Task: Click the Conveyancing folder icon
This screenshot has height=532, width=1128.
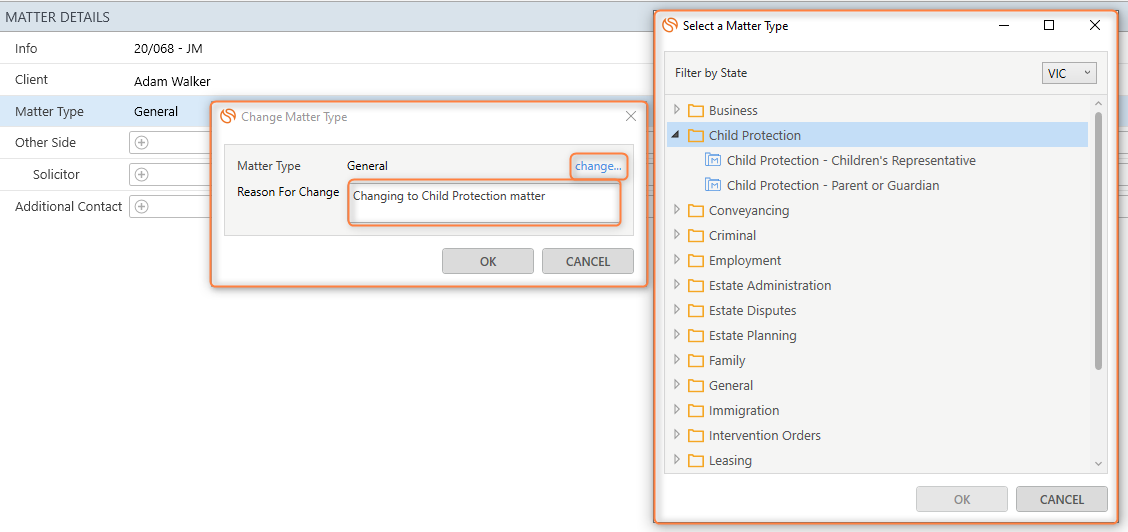Action: [x=696, y=210]
